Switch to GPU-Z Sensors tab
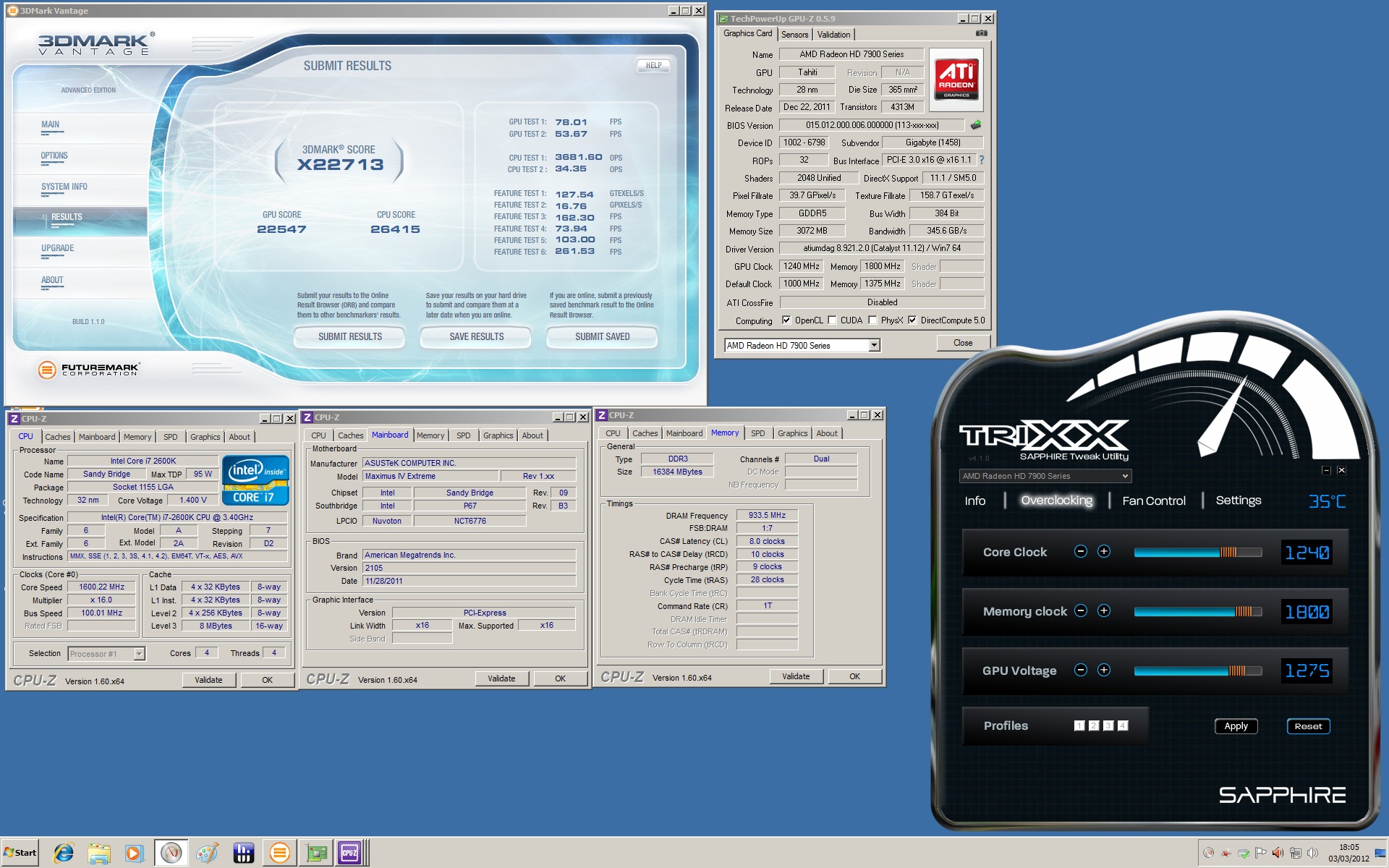 tap(794, 35)
